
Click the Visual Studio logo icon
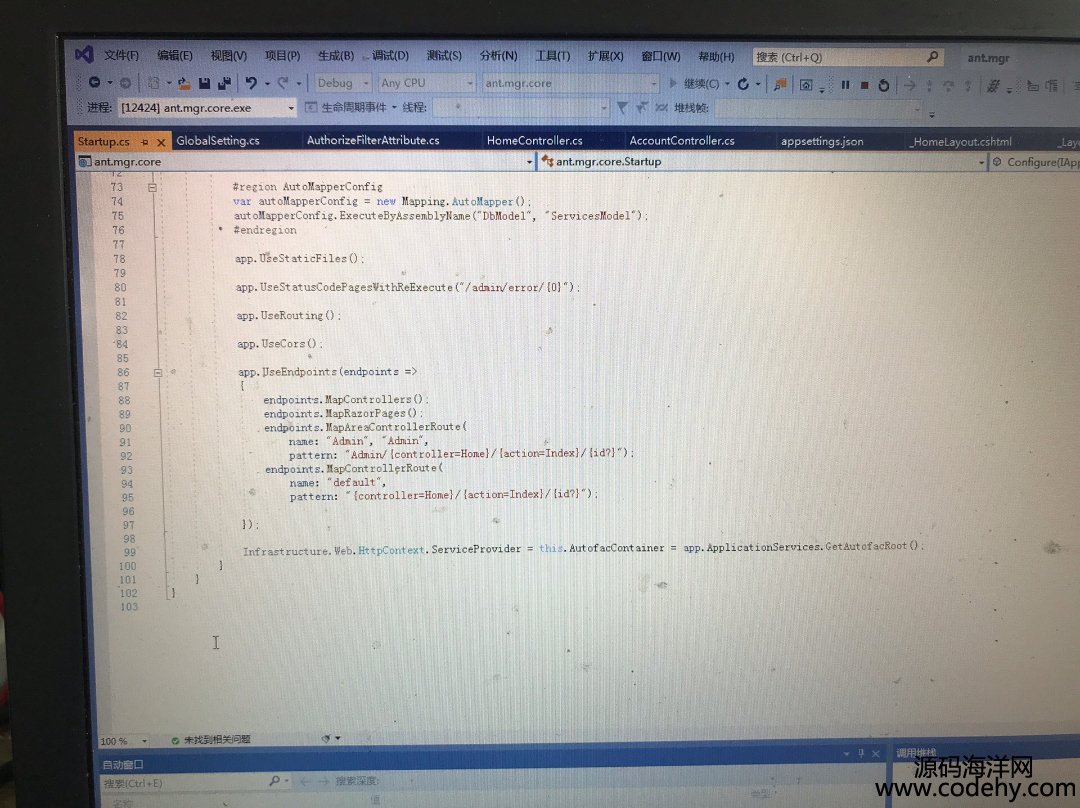[x=84, y=54]
